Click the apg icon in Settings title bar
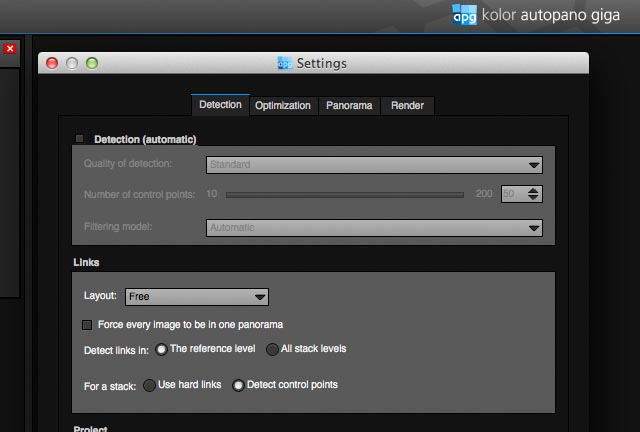Image resolution: width=640 pixels, height=432 pixels. pos(285,63)
